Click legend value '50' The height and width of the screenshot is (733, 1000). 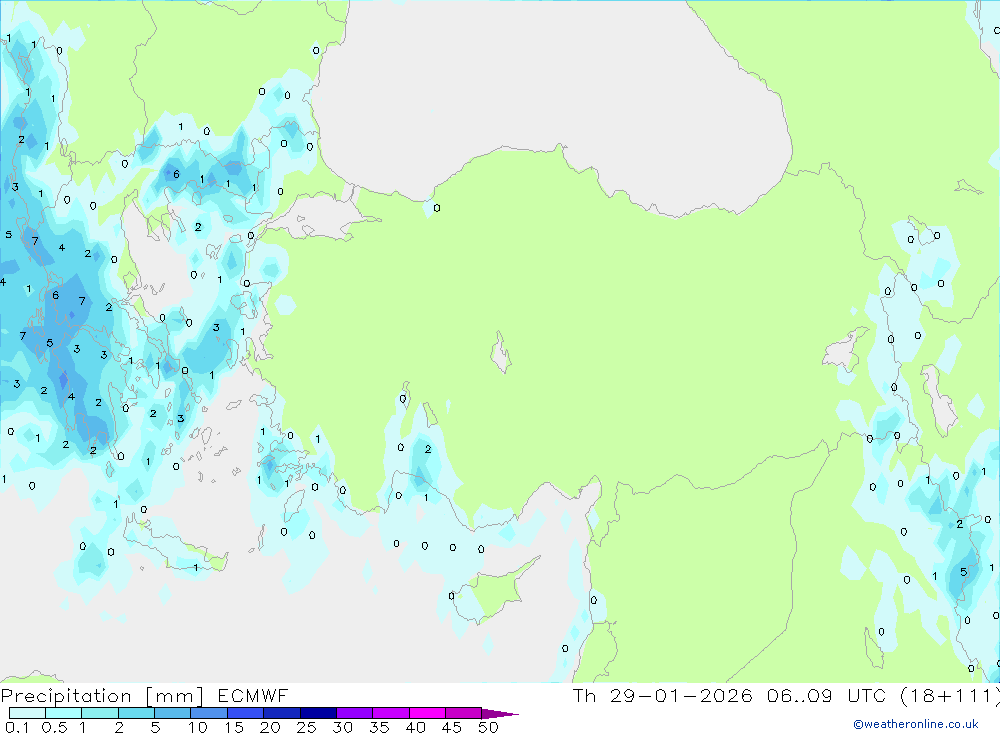click(x=488, y=727)
